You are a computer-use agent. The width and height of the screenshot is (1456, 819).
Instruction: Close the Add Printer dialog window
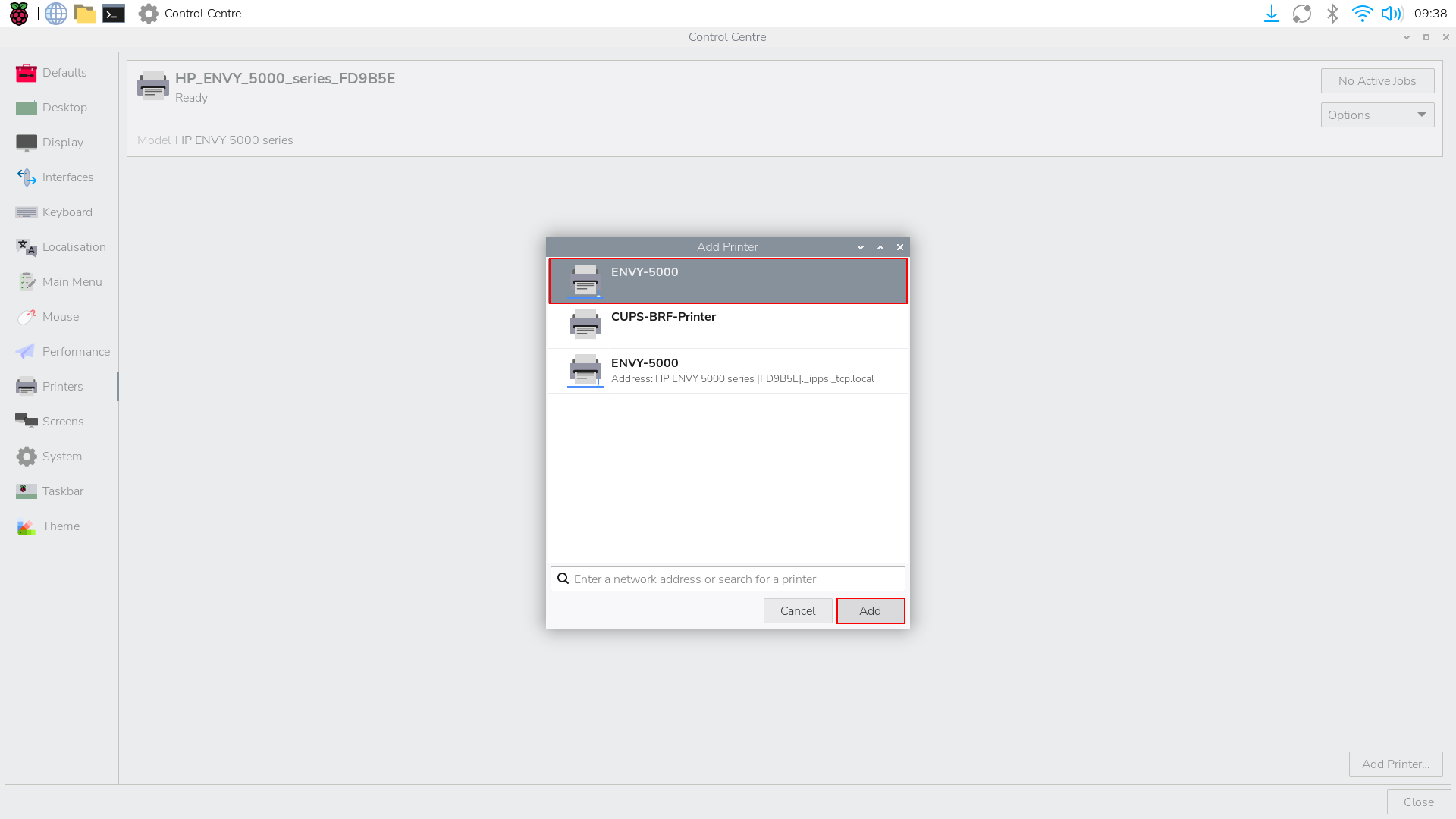point(900,247)
